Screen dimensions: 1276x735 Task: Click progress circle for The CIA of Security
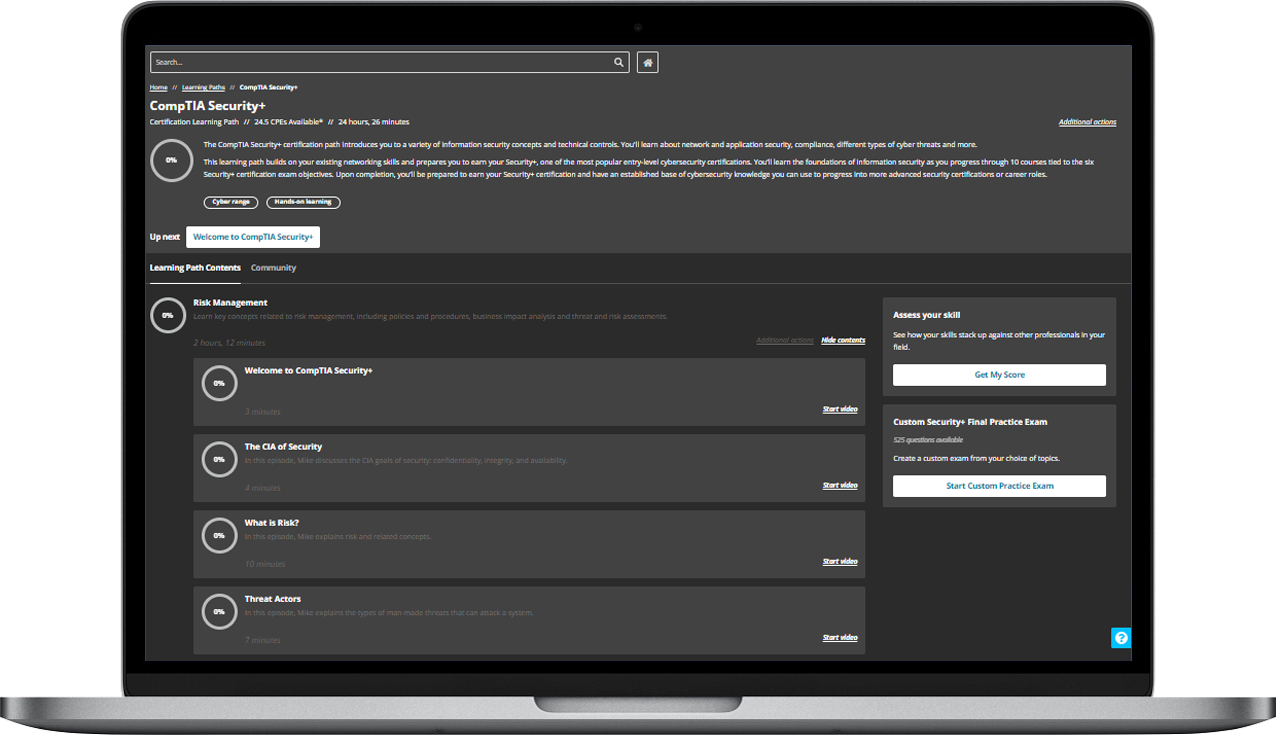(x=219, y=459)
